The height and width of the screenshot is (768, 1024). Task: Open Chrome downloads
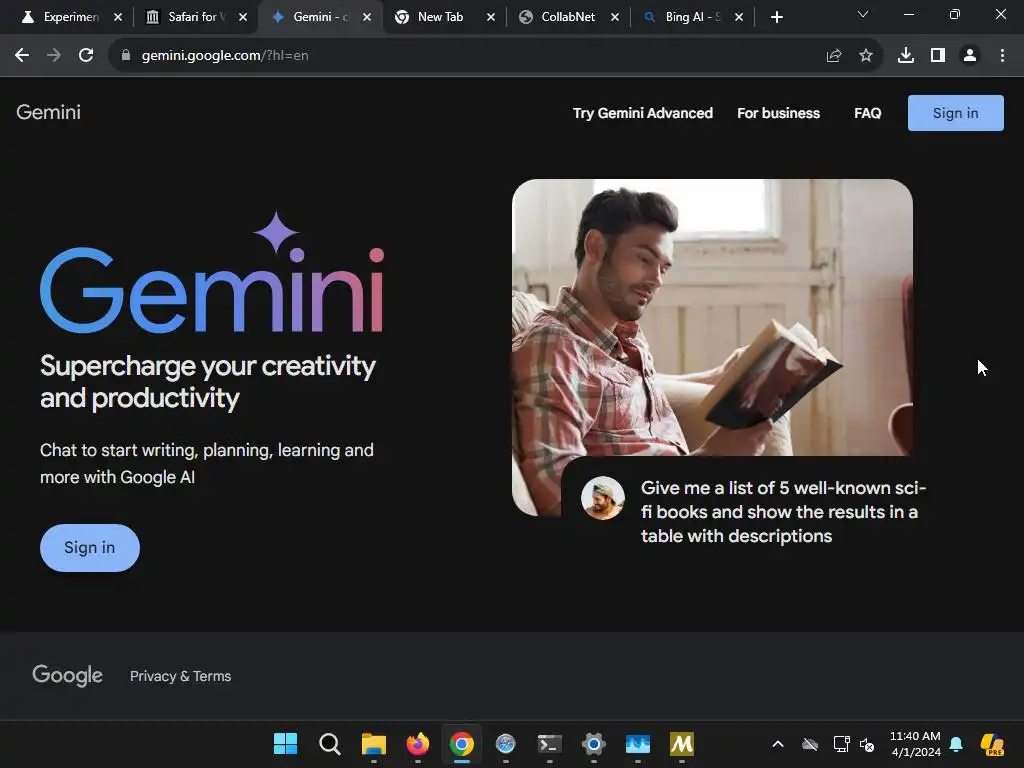tap(906, 56)
